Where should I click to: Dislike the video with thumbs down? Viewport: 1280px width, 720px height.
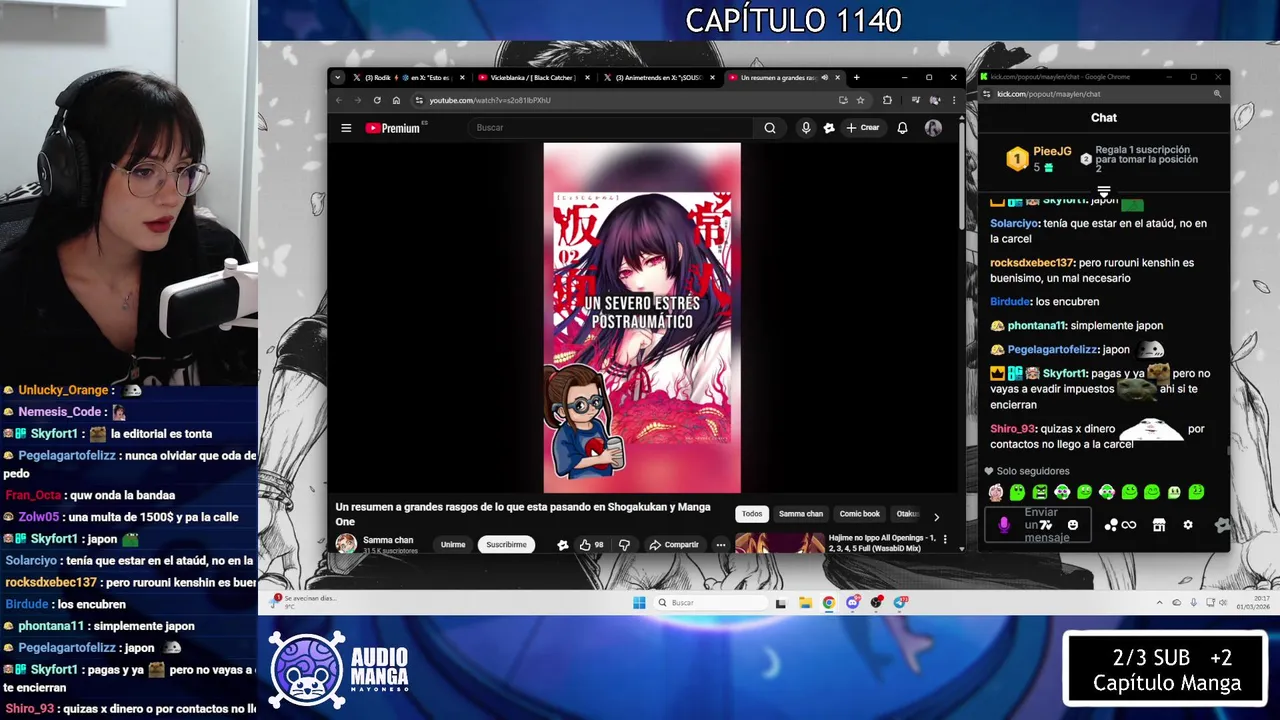(x=624, y=545)
